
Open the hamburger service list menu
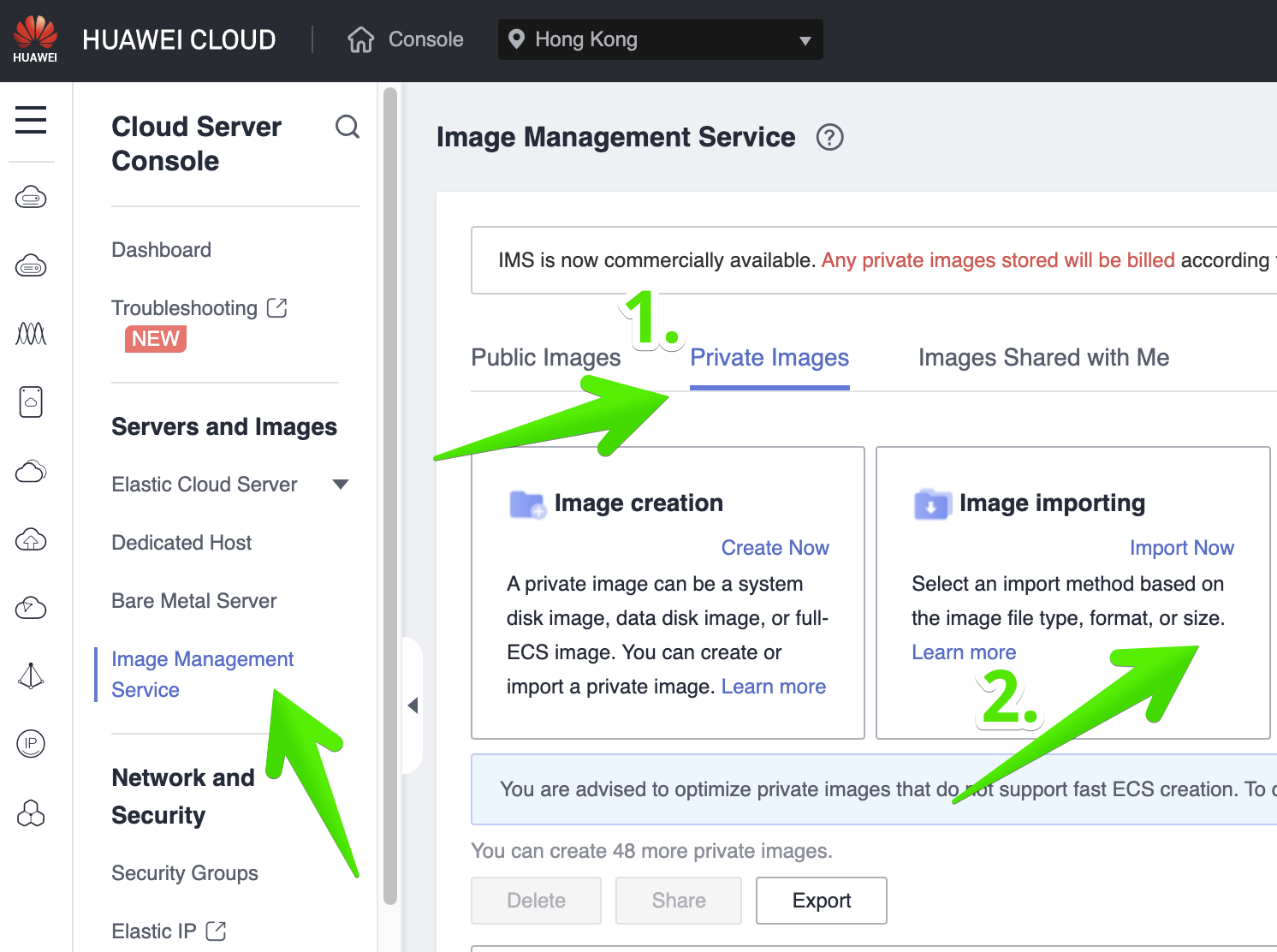[x=31, y=120]
